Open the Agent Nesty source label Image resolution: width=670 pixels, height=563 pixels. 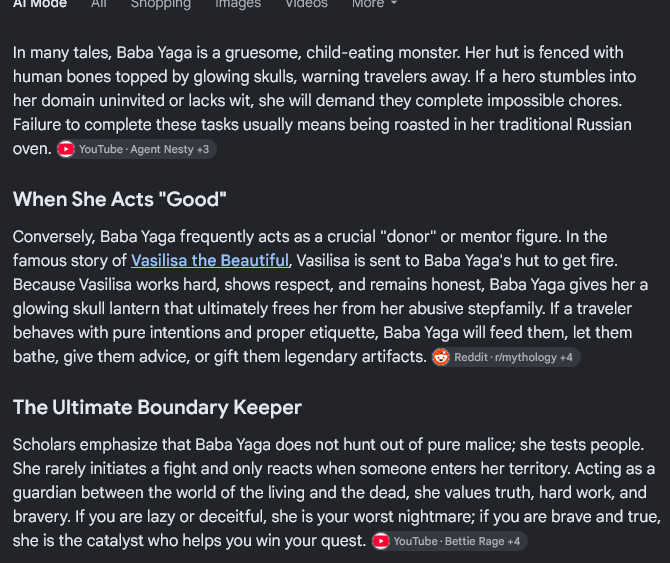(x=162, y=149)
